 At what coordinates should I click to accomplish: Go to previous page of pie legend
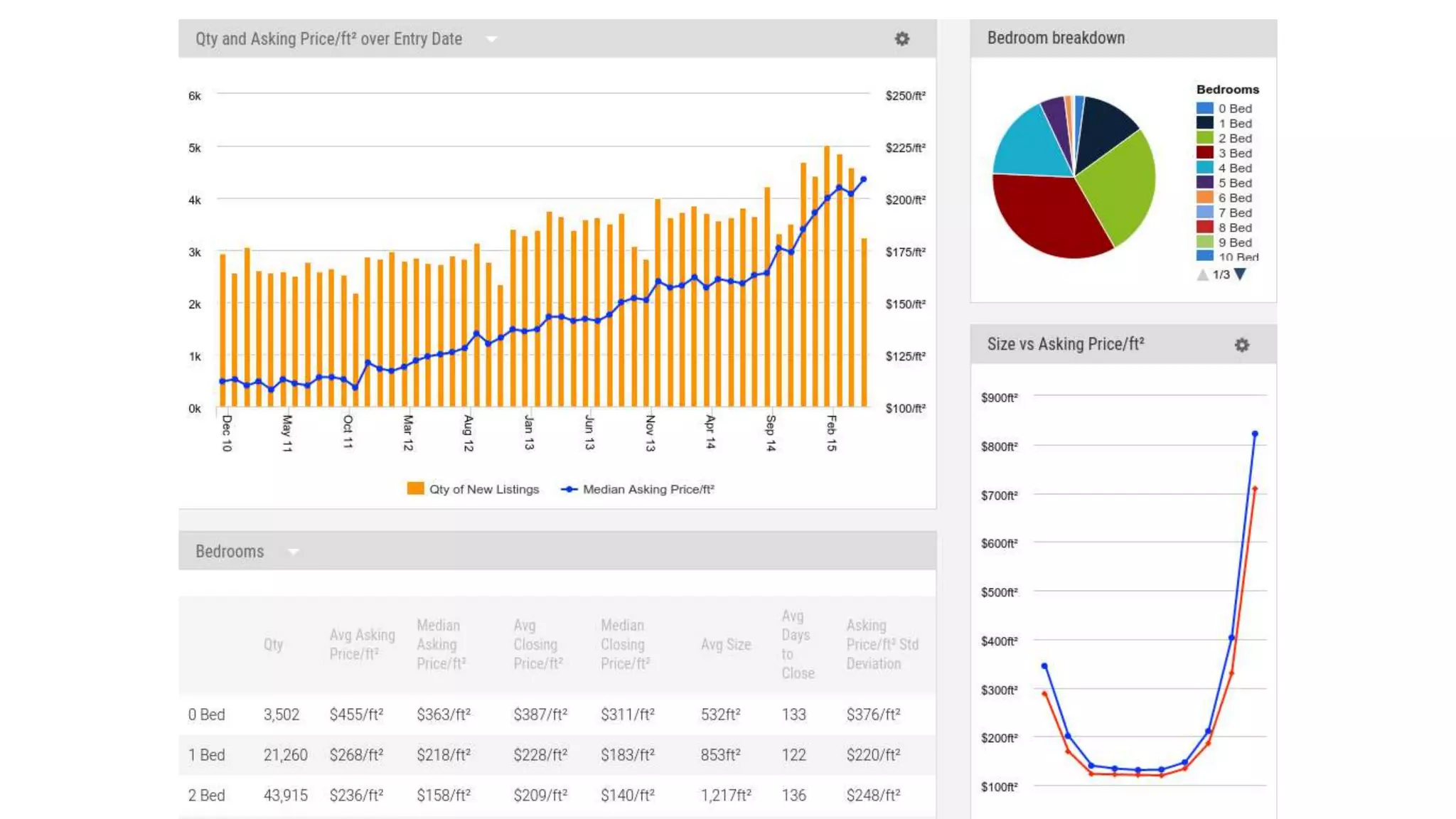click(x=1202, y=275)
